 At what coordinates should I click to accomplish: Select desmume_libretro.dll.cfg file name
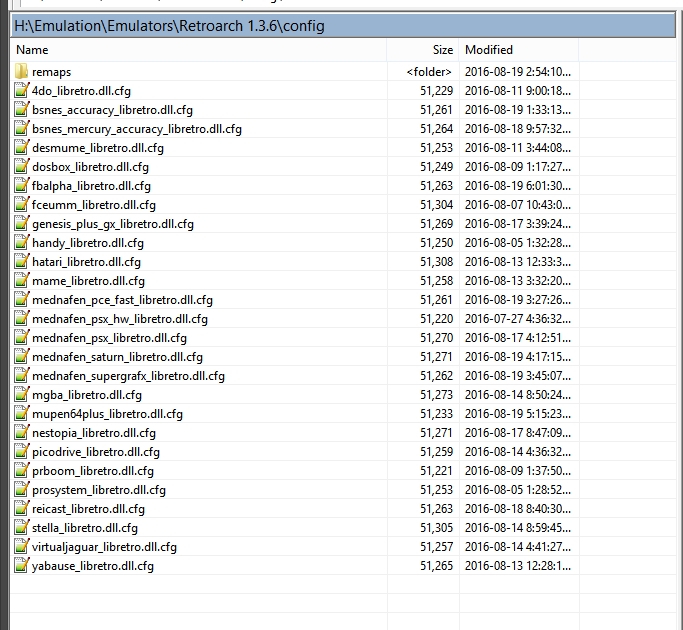click(98, 148)
